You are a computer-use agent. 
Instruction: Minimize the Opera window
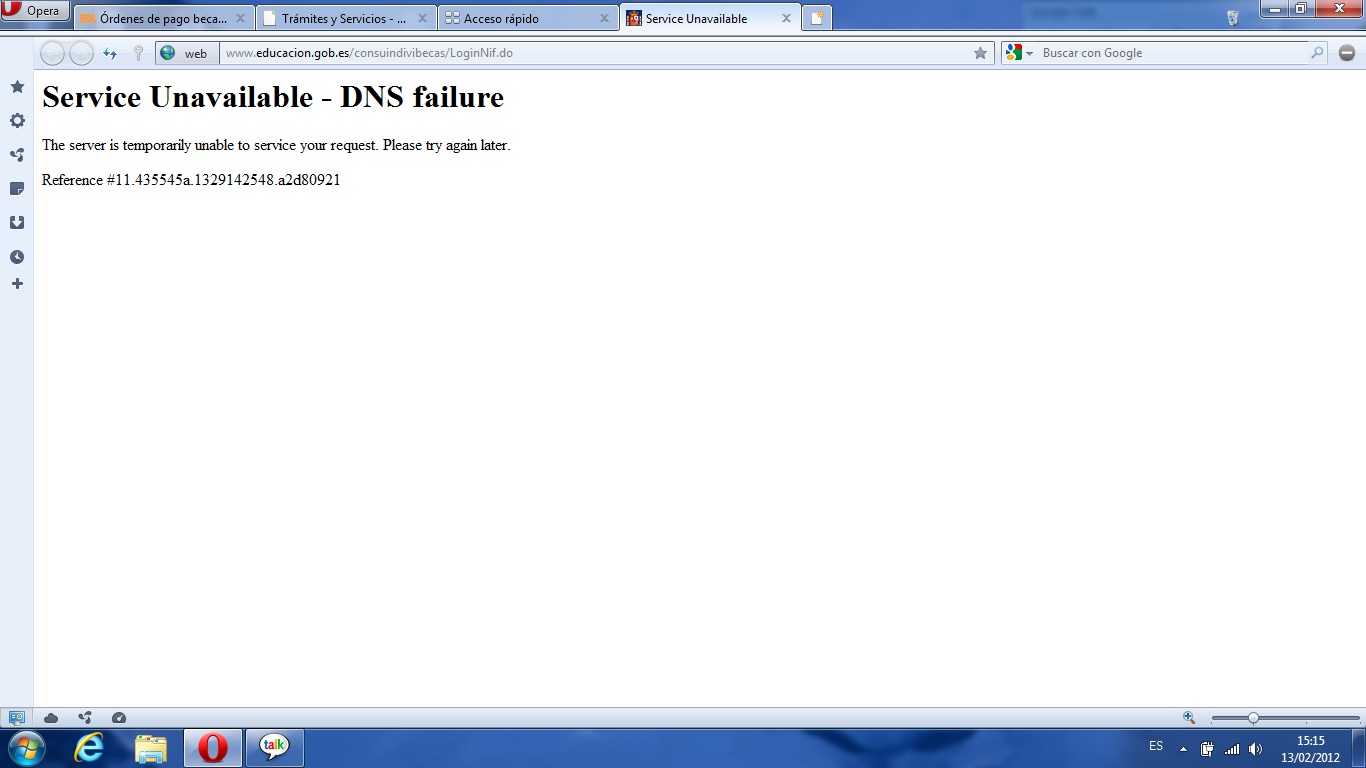(x=1274, y=8)
